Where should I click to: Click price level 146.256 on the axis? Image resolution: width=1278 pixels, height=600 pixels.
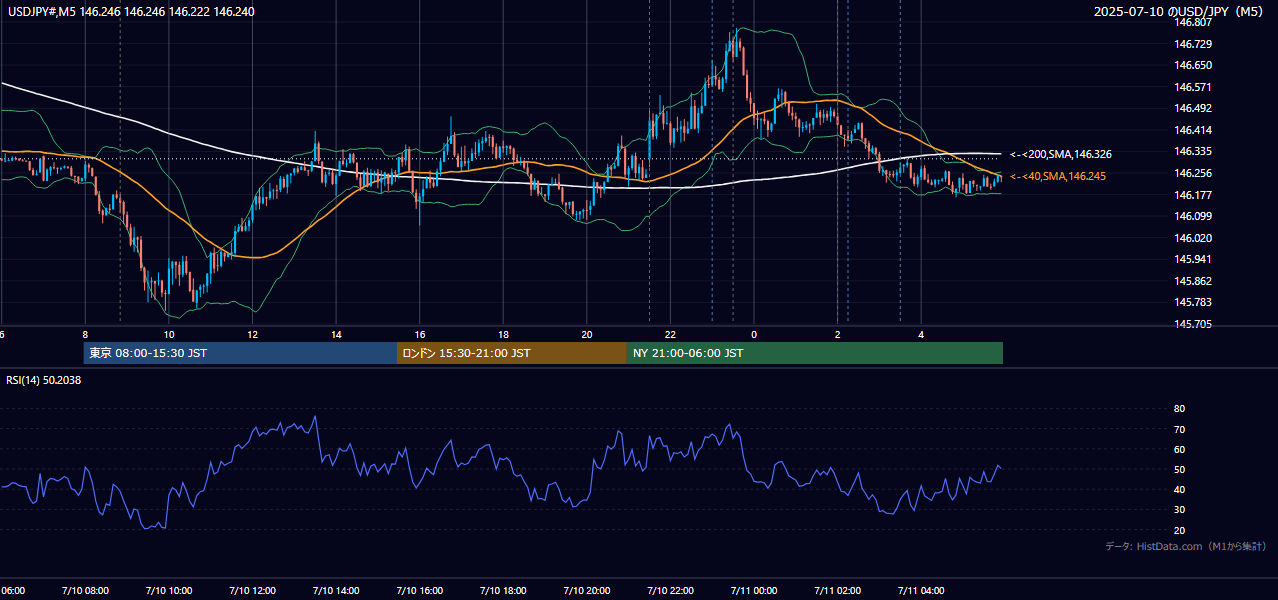tap(1192, 173)
